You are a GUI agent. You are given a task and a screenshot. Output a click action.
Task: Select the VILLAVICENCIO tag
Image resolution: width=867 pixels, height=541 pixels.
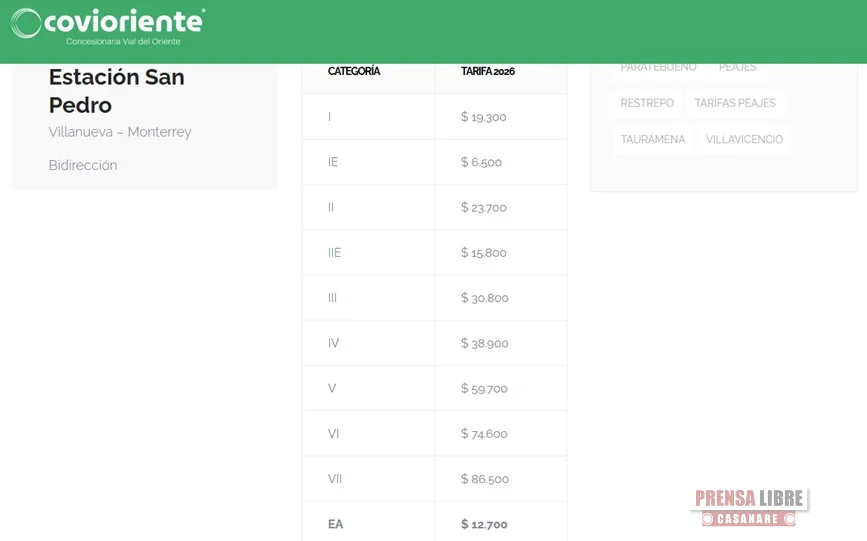point(744,139)
